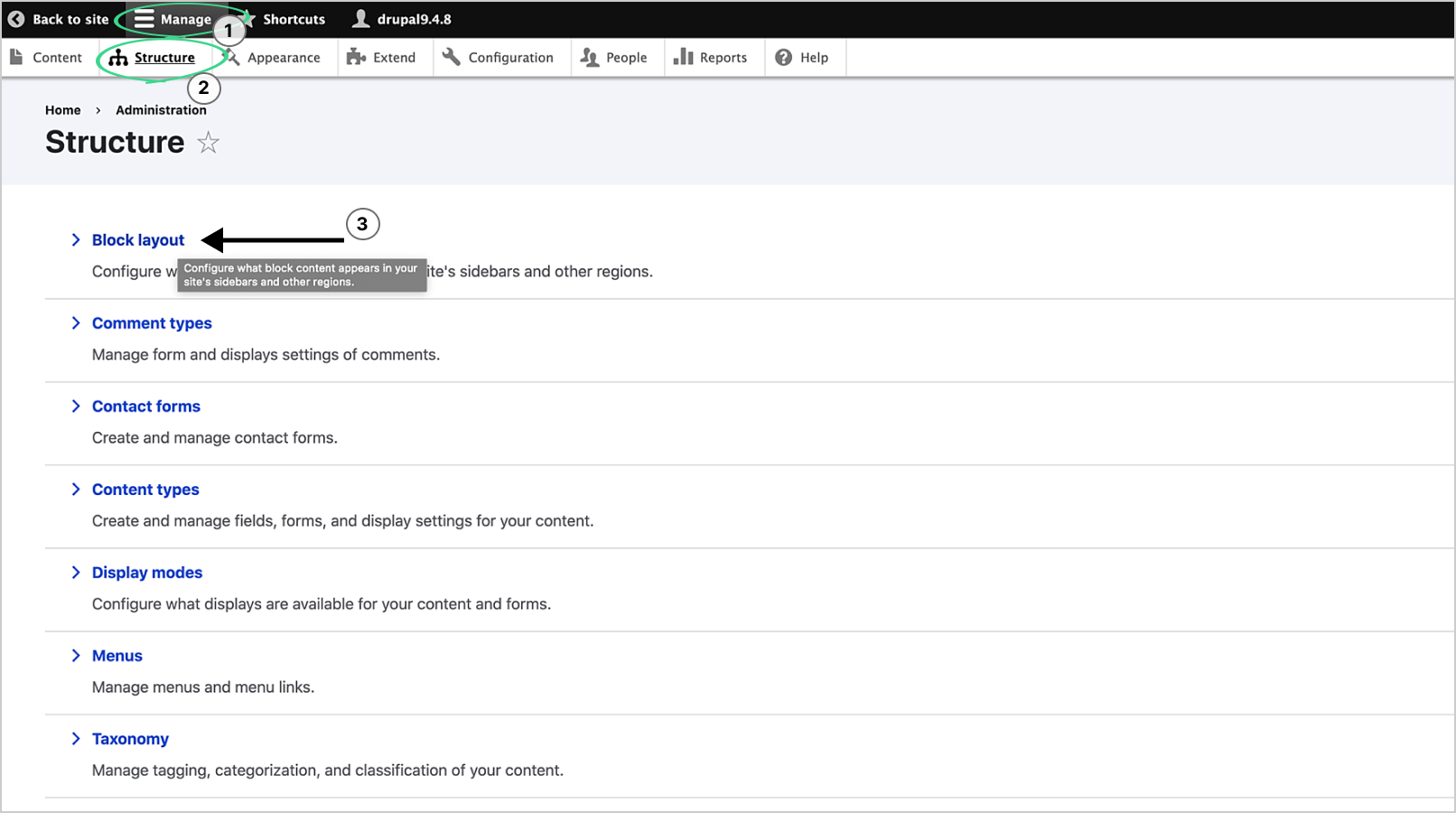Click the text "Create and manage contact forms."
Screen dimensions: 1456x813
click(x=215, y=437)
